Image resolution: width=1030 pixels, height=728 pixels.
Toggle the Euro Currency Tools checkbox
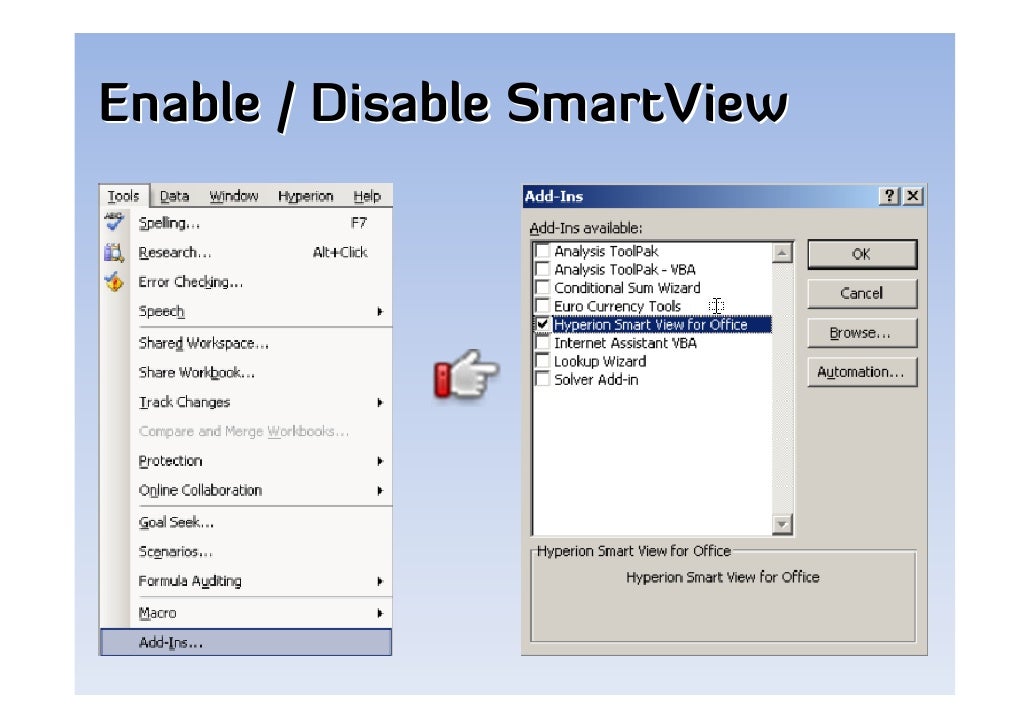(543, 306)
